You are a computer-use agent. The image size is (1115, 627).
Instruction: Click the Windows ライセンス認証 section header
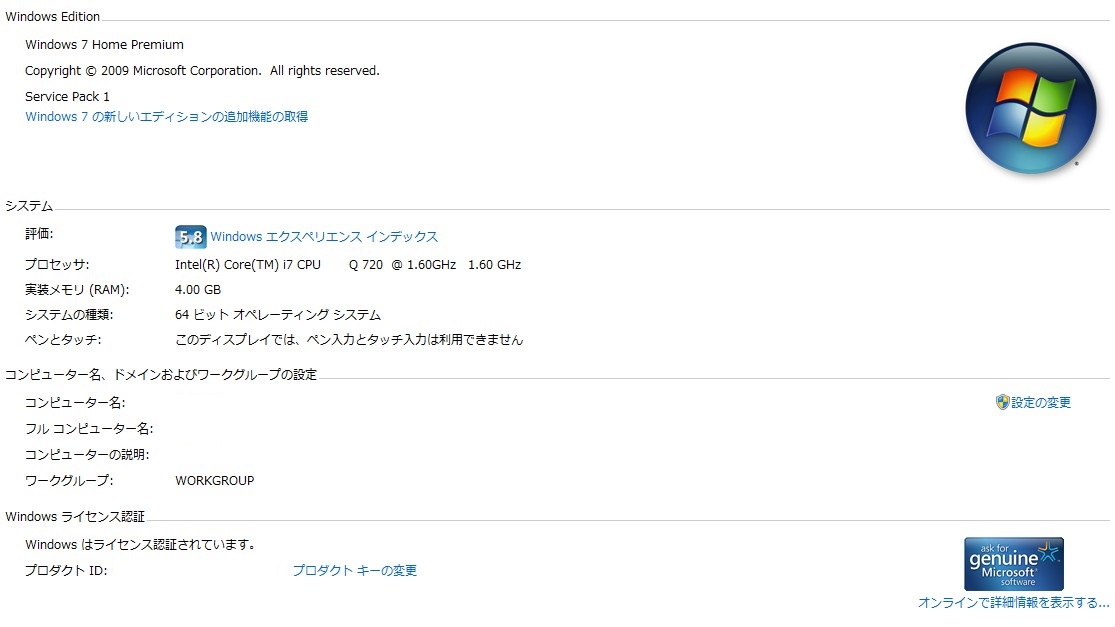click(75, 517)
